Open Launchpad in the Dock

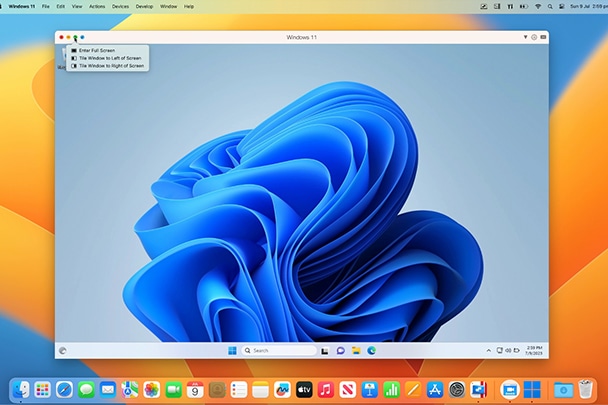click(42, 389)
